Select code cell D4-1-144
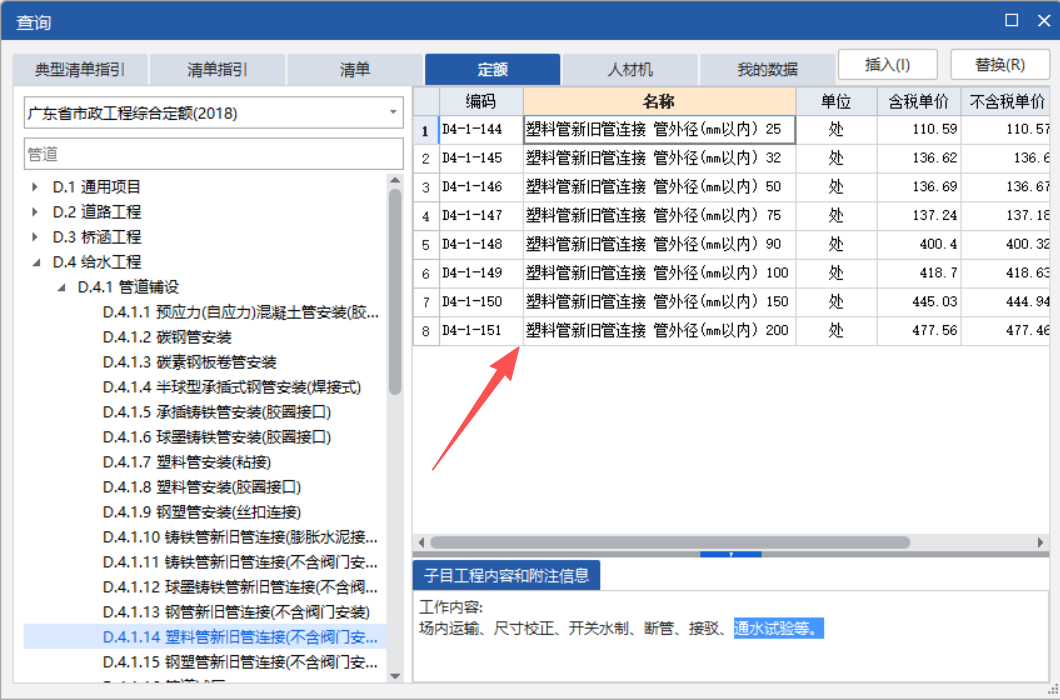Image resolution: width=1060 pixels, height=700 pixels. pos(481,129)
